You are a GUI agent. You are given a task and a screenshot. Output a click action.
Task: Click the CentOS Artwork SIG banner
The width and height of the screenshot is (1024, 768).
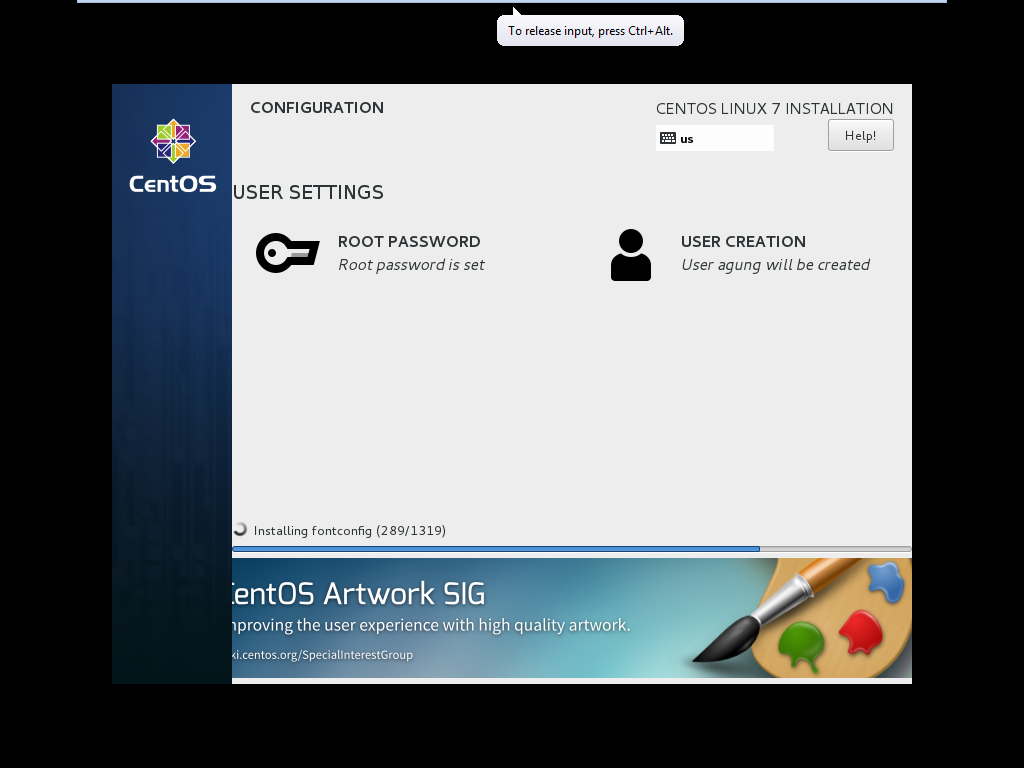571,618
